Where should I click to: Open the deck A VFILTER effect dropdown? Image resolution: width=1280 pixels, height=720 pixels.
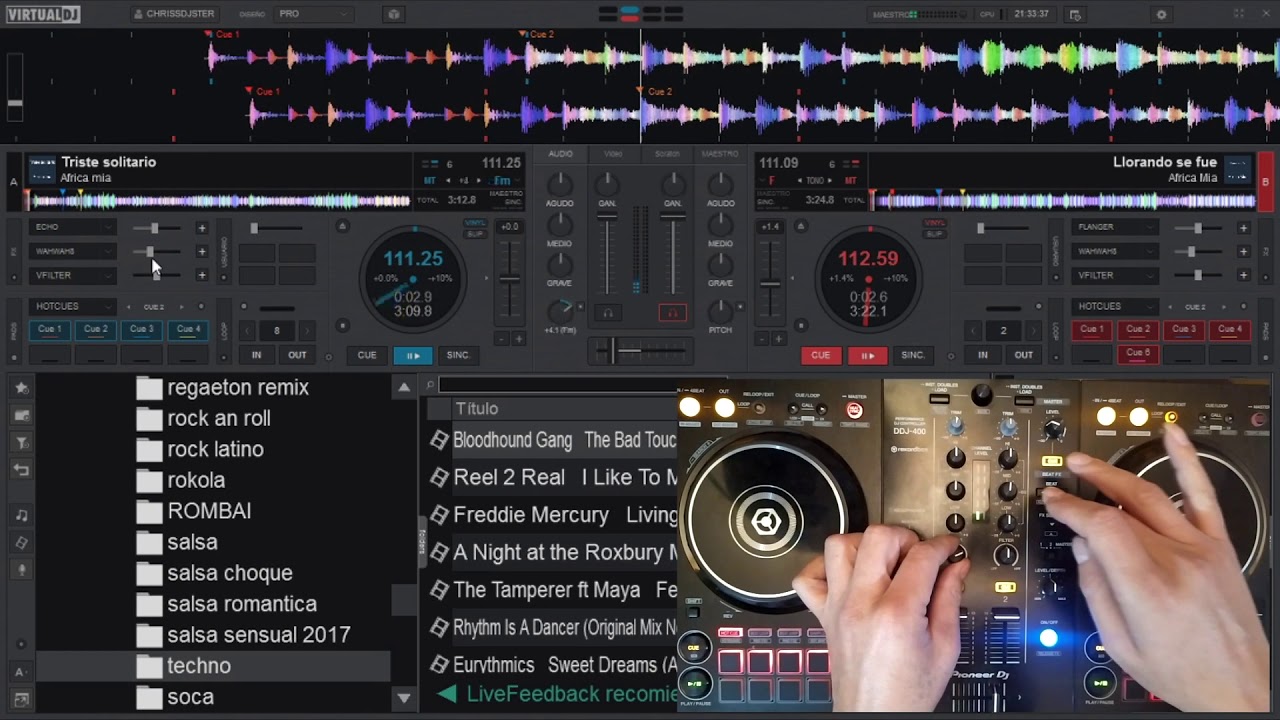tap(75, 275)
